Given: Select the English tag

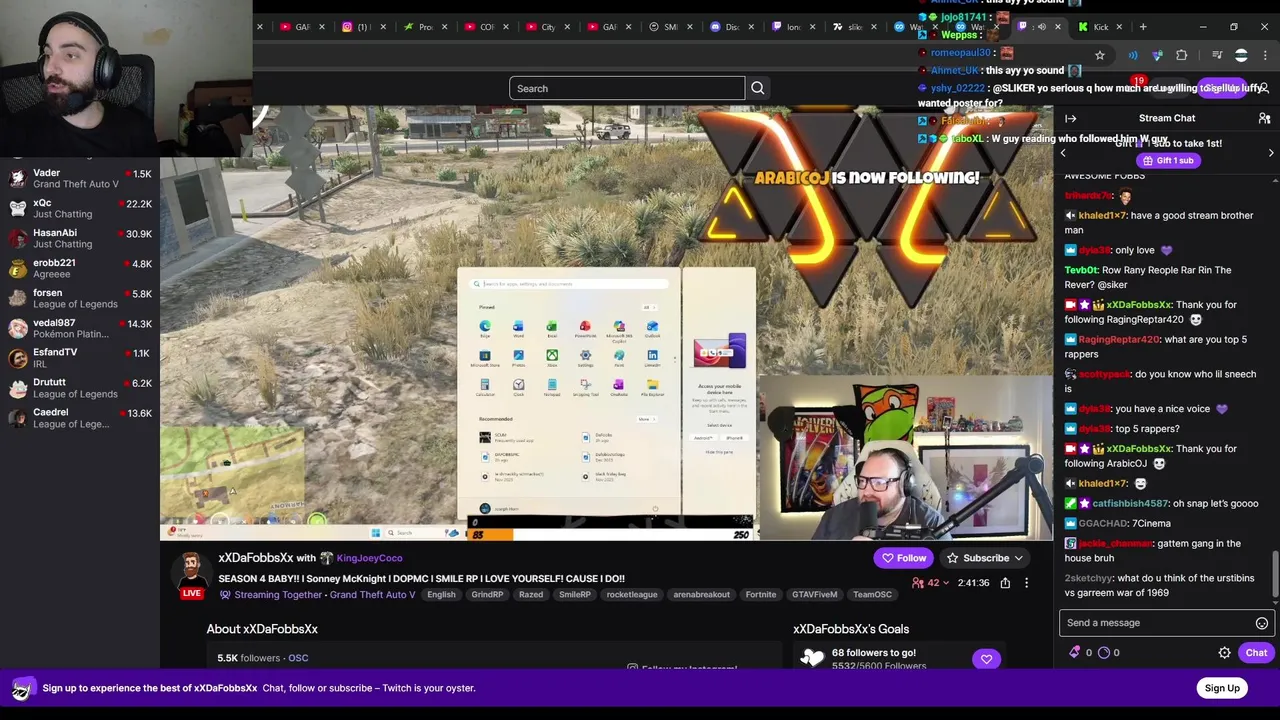Looking at the screenshot, I should click(441, 595).
